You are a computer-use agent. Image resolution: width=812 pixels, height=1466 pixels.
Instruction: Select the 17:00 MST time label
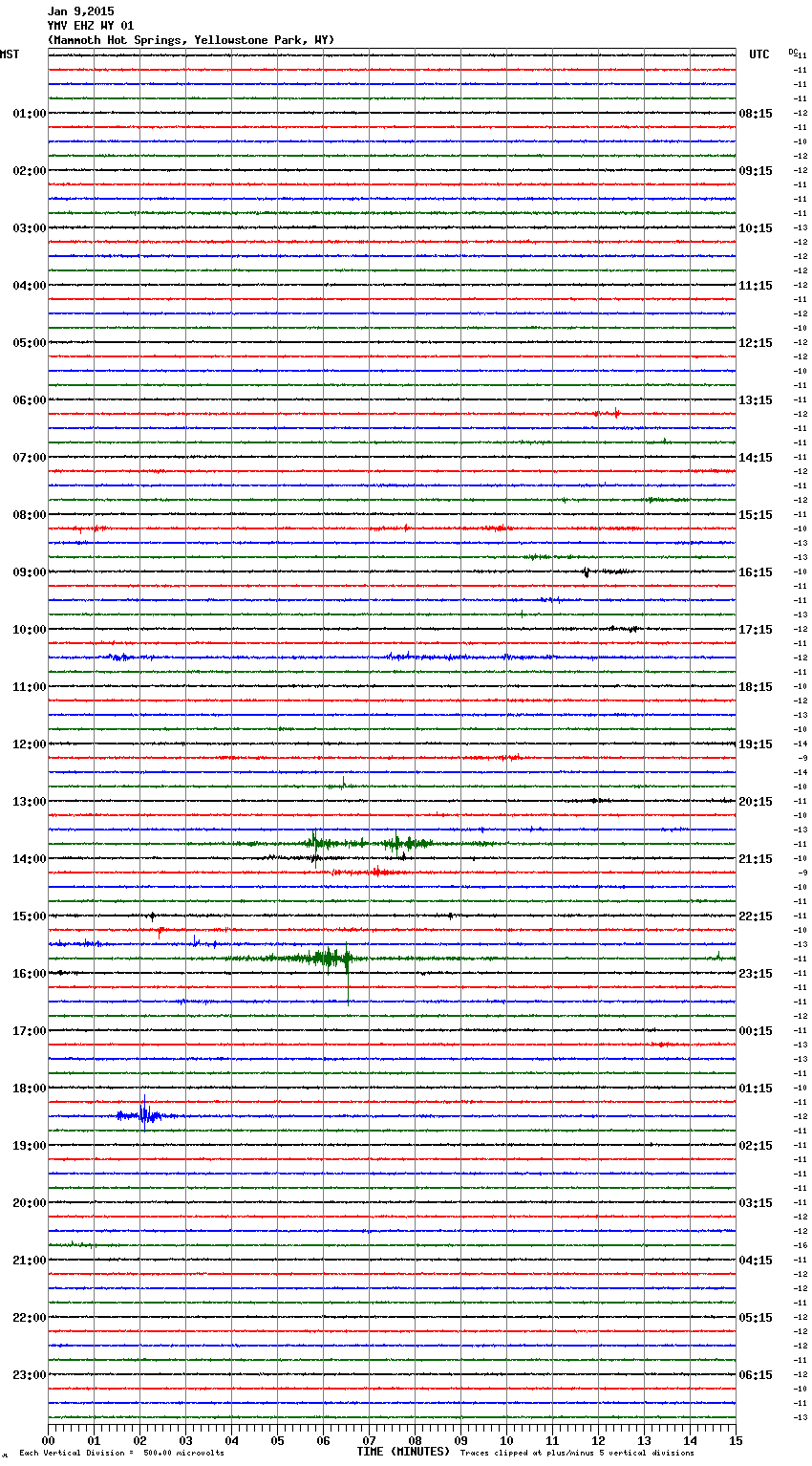[x=30, y=1031]
